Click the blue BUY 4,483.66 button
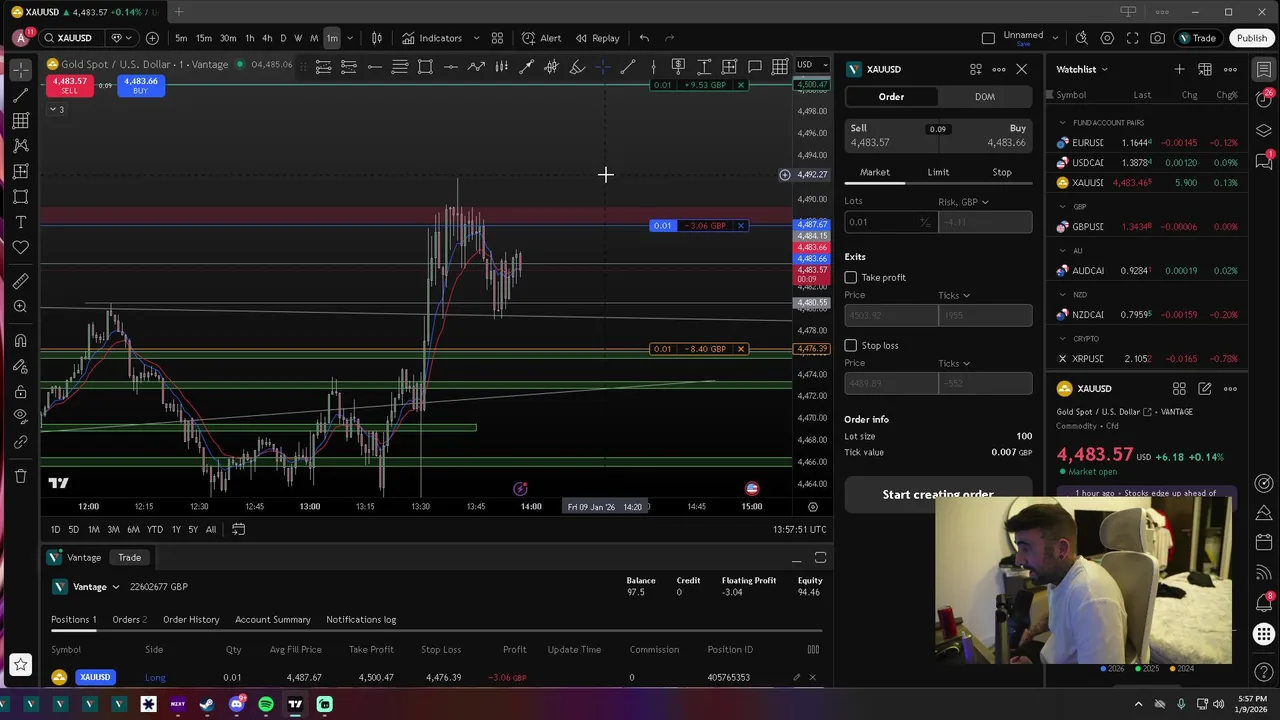This screenshot has height=720, width=1280. [x=140, y=86]
